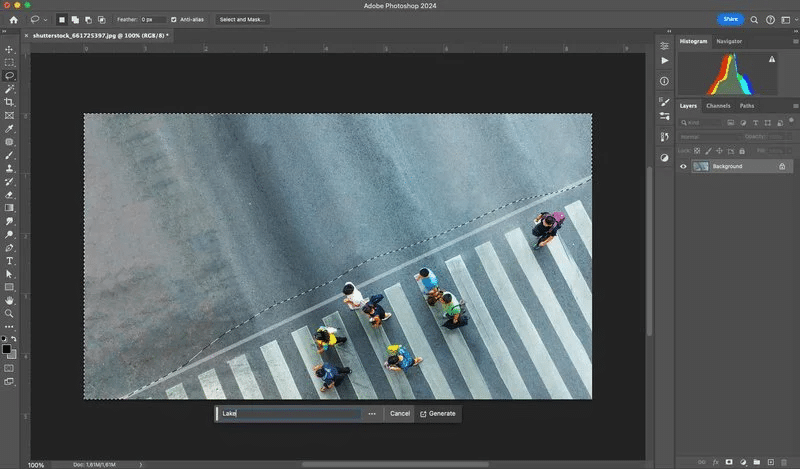
Task: Click the Home icon in options bar
Action: click(13, 19)
